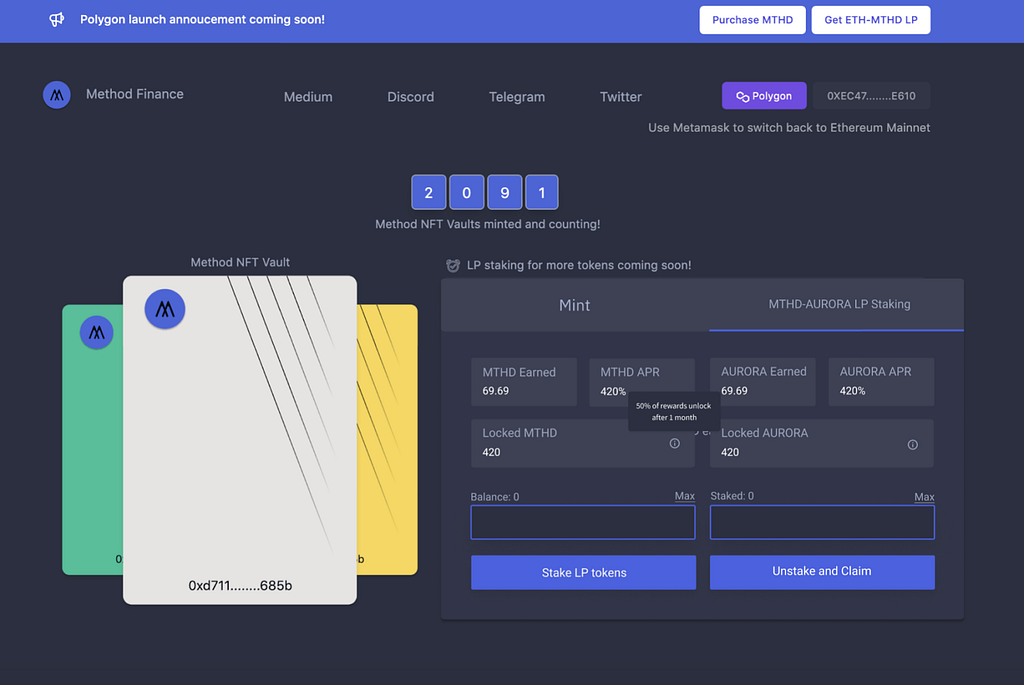Click the Polygon chain link icon
This screenshot has width=1024, height=685.
tap(743, 97)
